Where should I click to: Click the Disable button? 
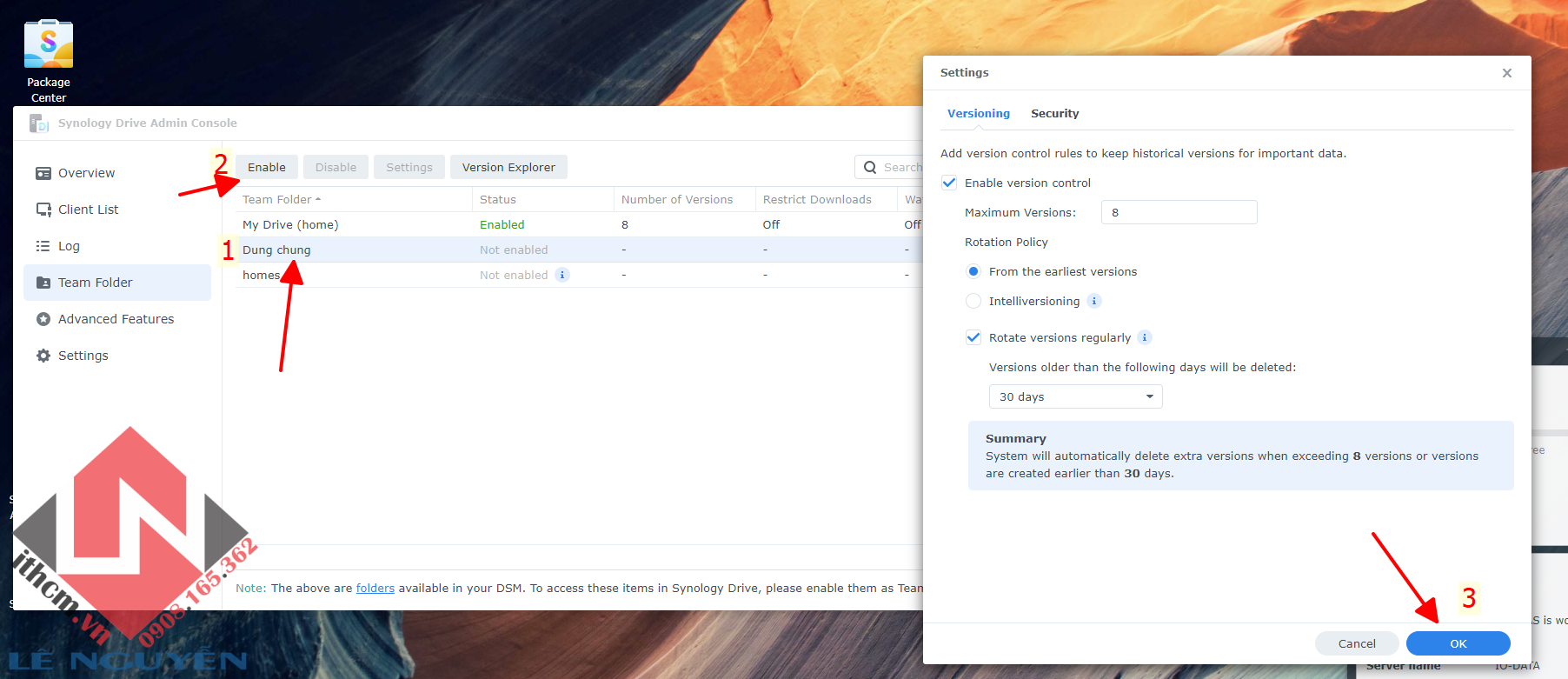(x=336, y=167)
